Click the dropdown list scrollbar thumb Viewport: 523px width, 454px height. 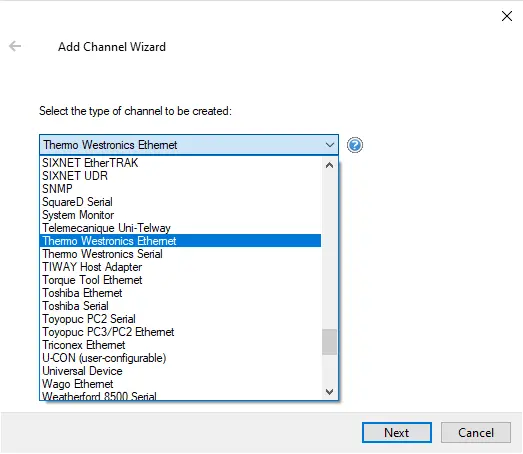click(x=329, y=342)
